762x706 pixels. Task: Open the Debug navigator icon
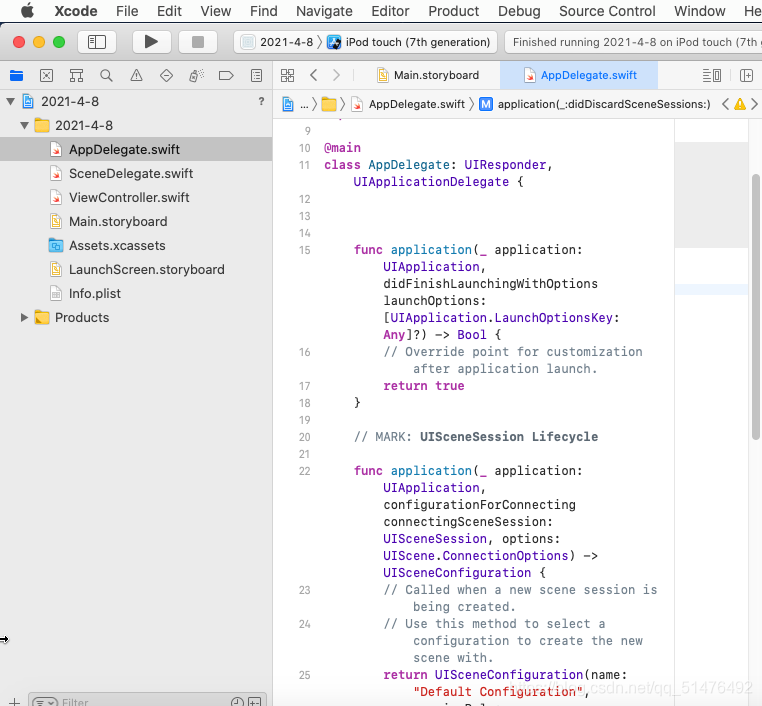196,75
